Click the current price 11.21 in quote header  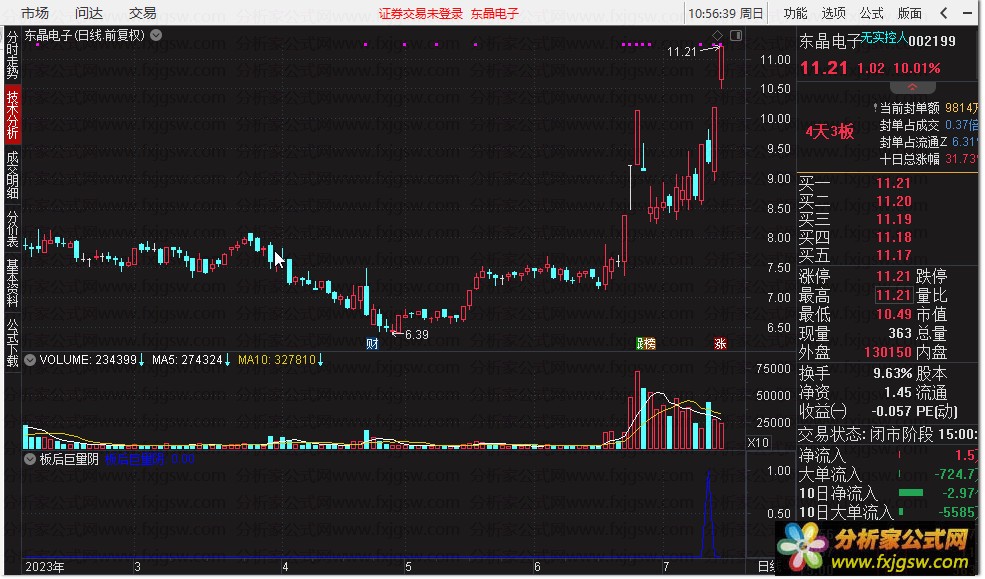[824, 68]
